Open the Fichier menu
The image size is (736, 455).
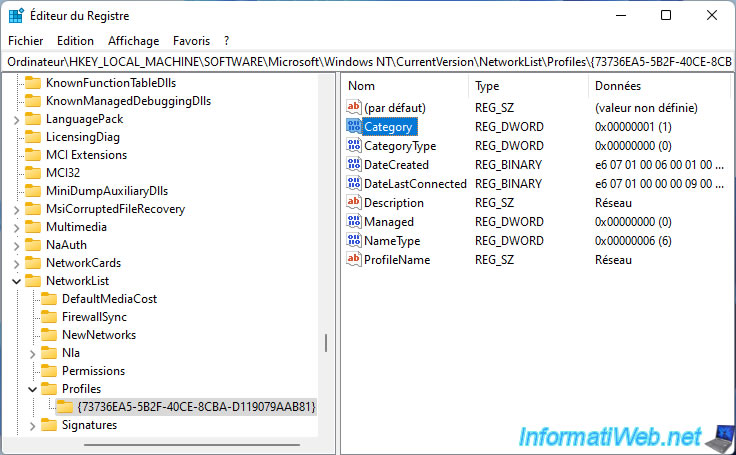(x=26, y=41)
